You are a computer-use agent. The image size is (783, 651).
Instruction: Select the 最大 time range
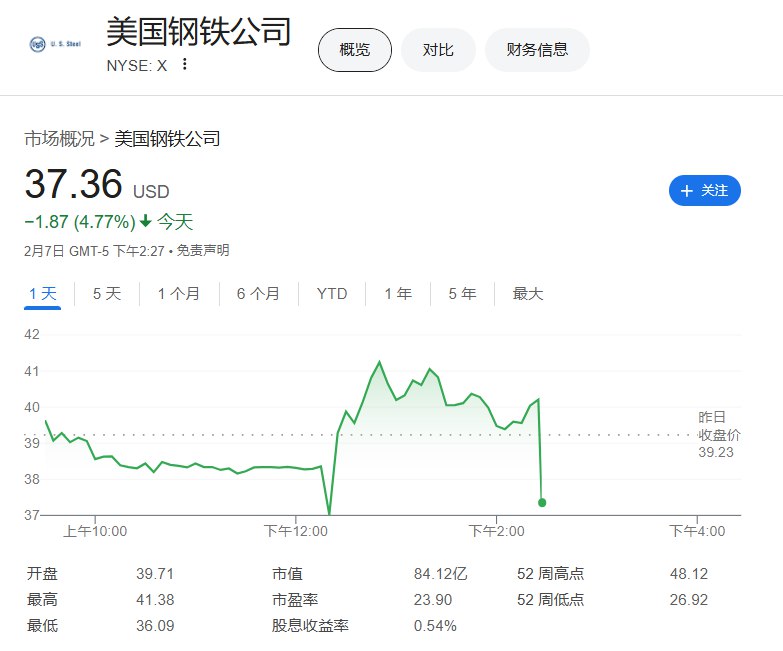528,294
